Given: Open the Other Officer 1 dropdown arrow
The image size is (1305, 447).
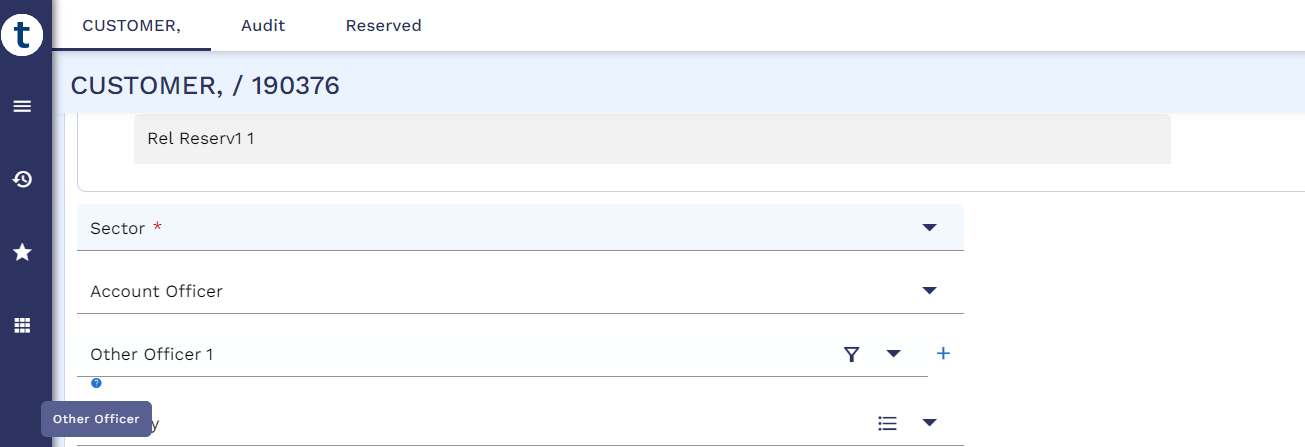Looking at the screenshot, I should pos(894,354).
